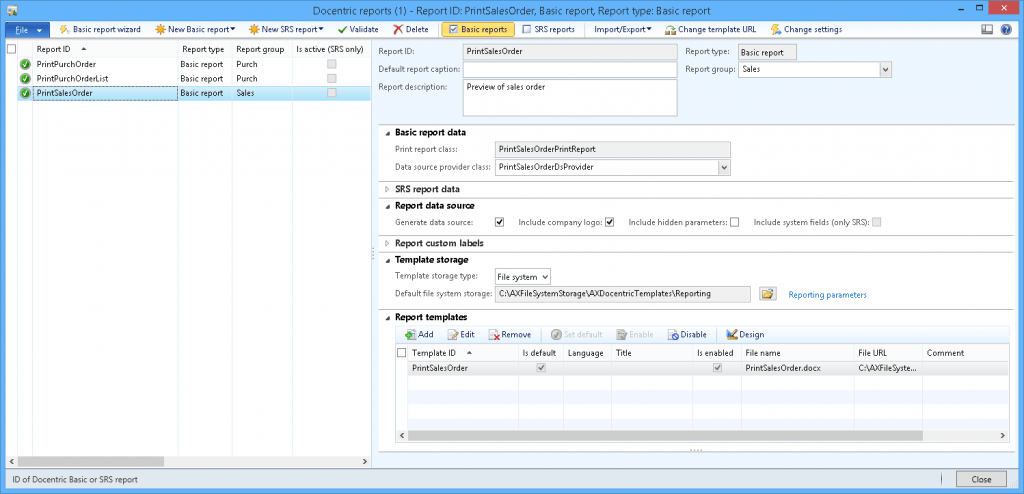Click folder browse icon for file storage
The width and height of the screenshot is (1024, 494).
click(x=767, y=294)
